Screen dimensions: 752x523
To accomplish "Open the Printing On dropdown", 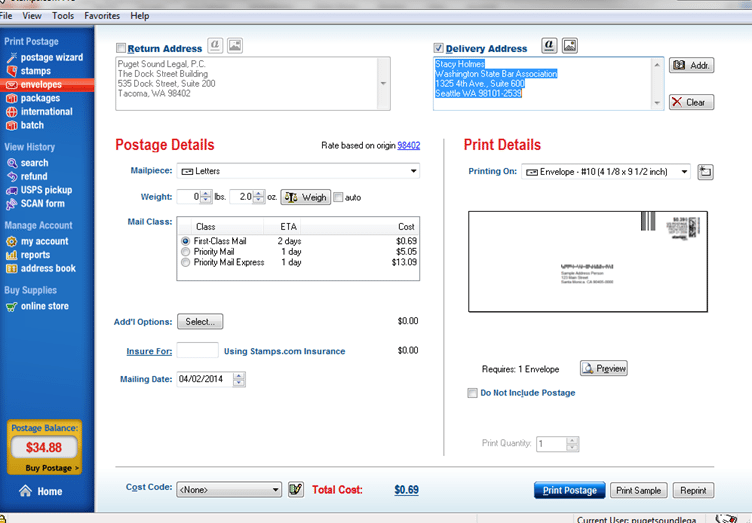I will [606, 172].
